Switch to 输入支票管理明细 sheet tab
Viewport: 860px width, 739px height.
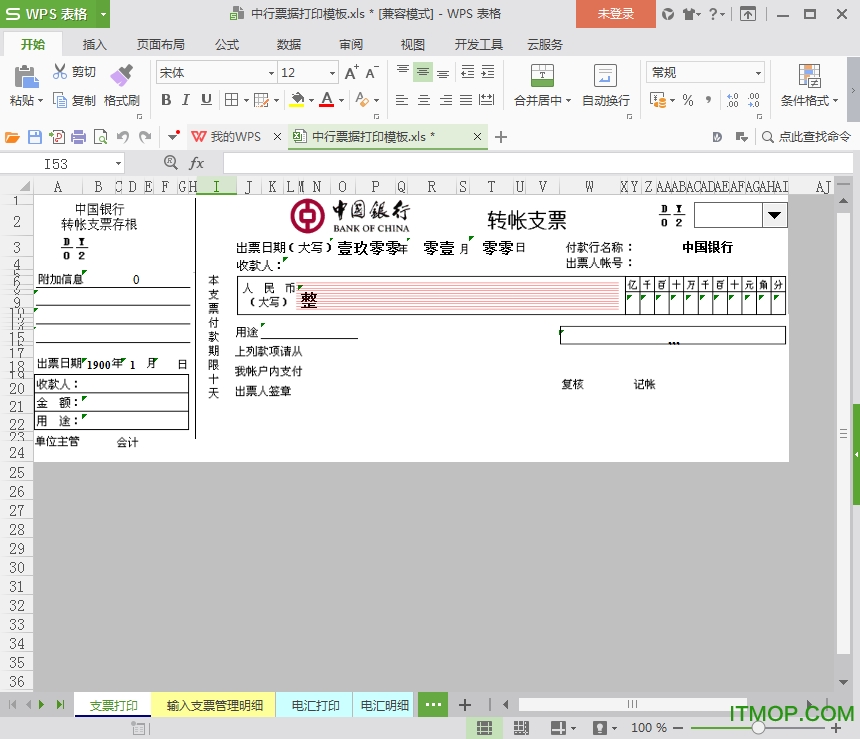[x=214, y=706]
